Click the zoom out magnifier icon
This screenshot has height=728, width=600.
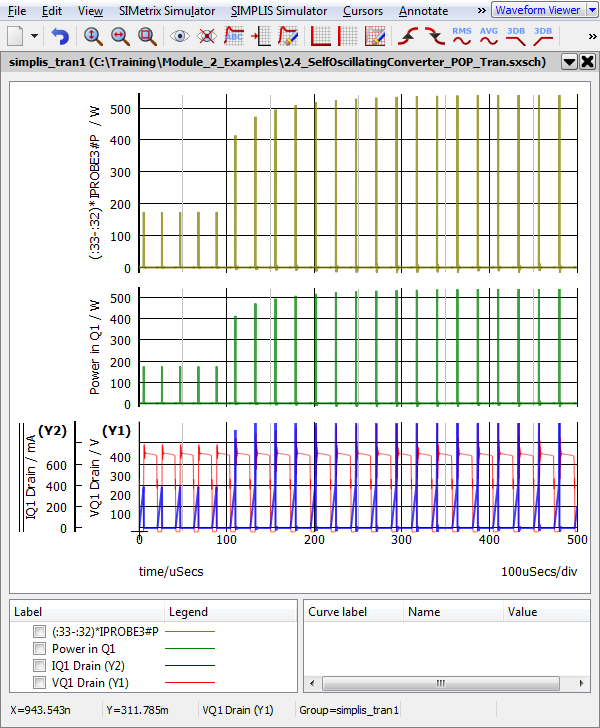click(x=120, y=36)
